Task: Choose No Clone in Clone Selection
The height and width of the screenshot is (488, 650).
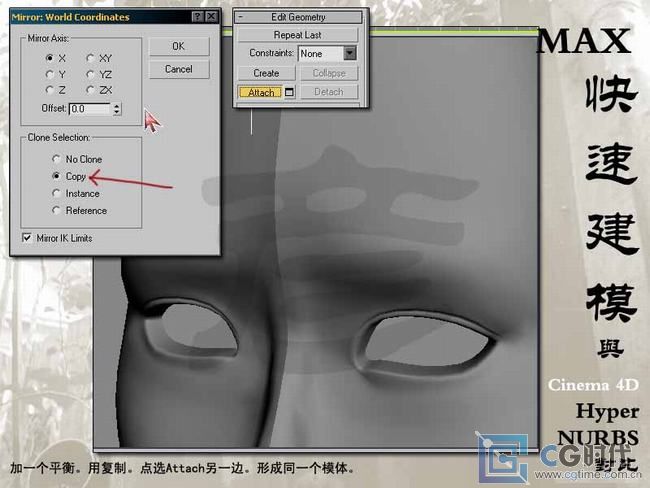Action: coord(56,159)
